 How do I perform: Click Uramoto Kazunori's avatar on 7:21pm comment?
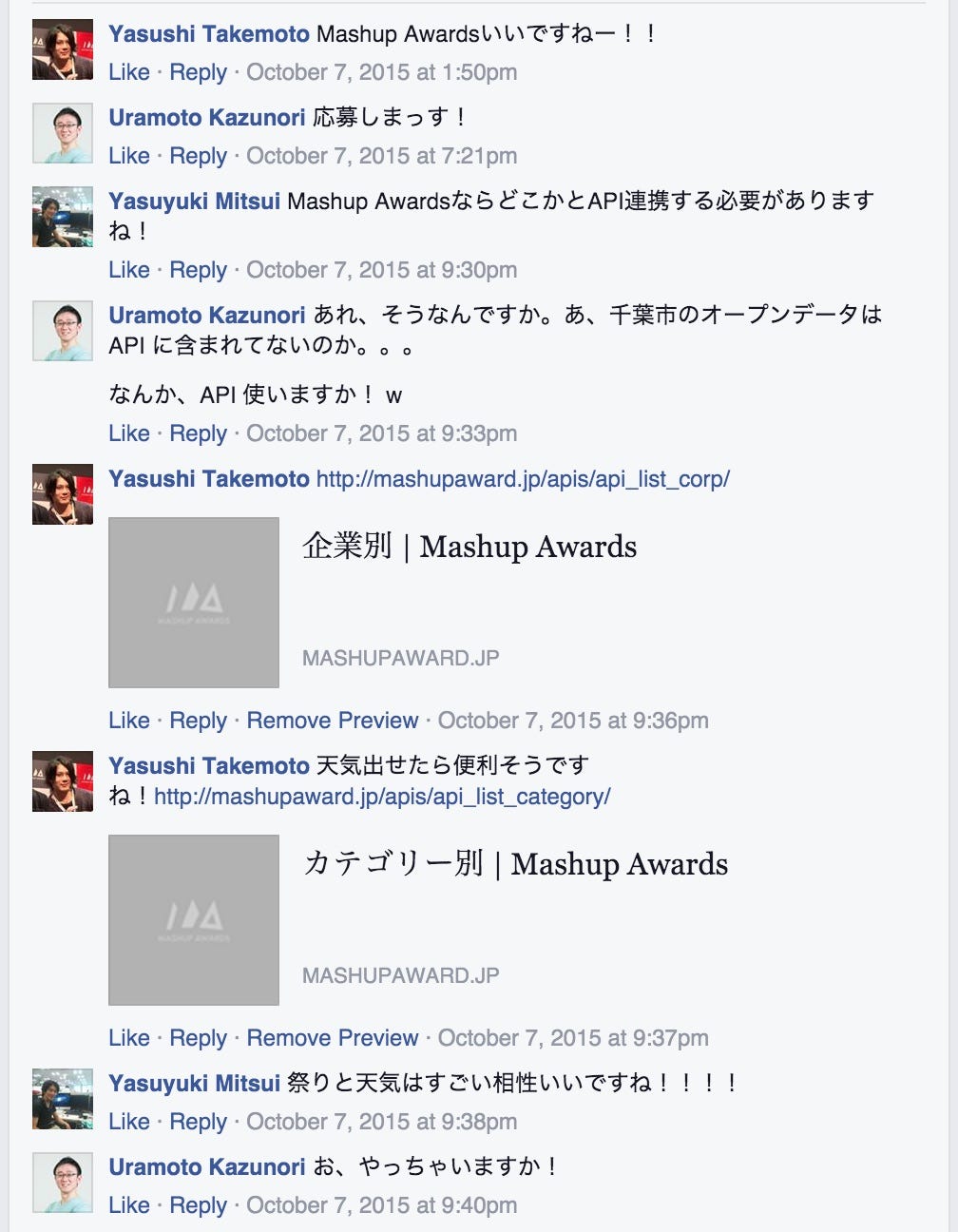click(63, 133)
